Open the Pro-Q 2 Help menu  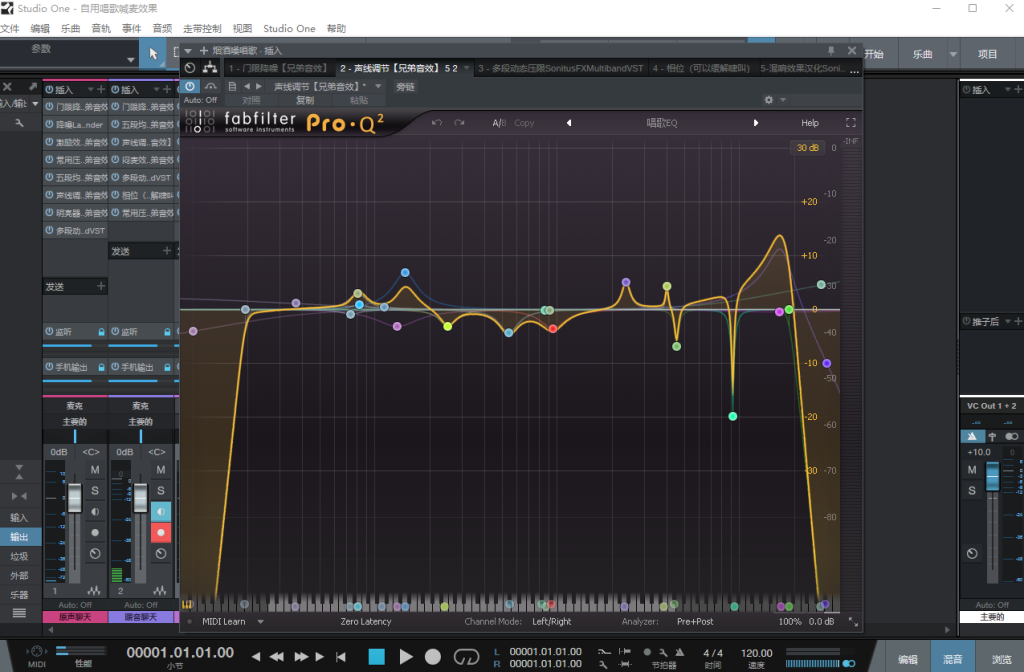[x=810, y=123]
